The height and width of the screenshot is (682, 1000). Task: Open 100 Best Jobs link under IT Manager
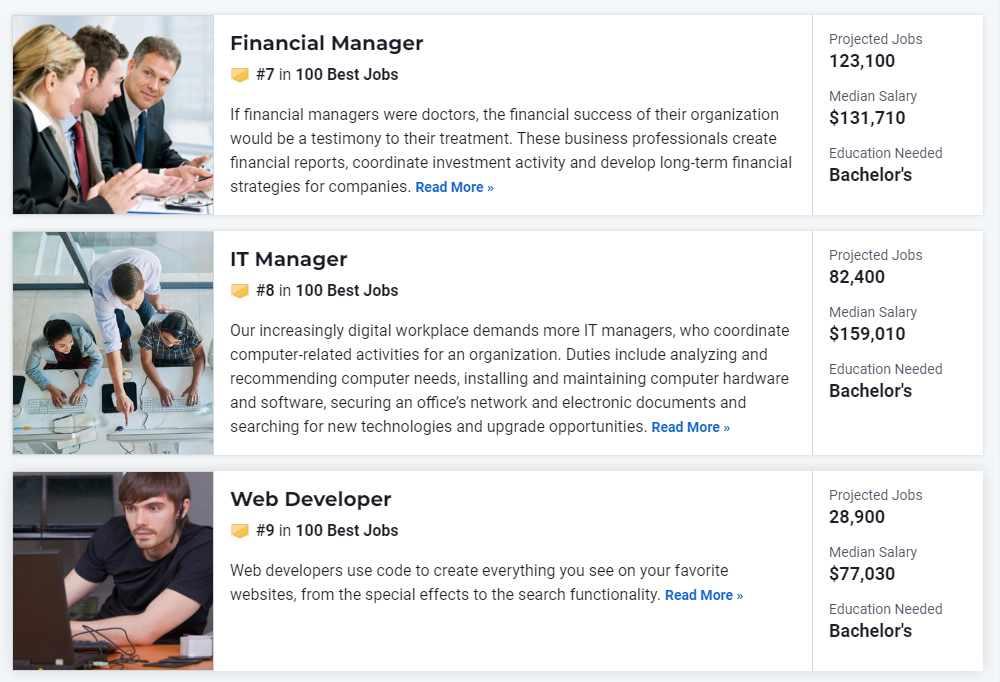point(347,291)
